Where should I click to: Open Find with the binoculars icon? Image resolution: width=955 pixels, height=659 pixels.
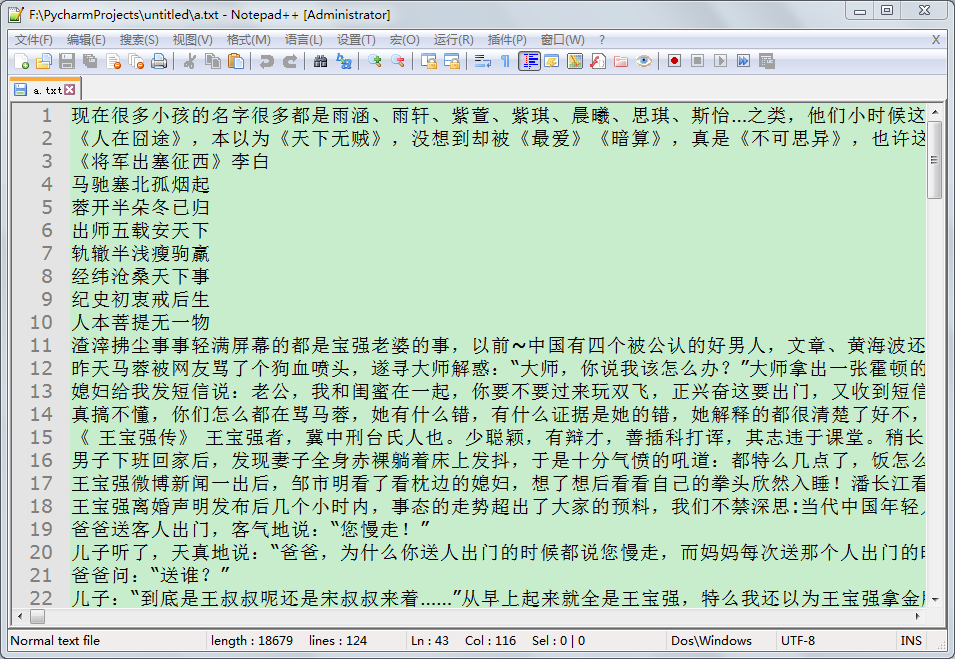(x=320, y=62)
